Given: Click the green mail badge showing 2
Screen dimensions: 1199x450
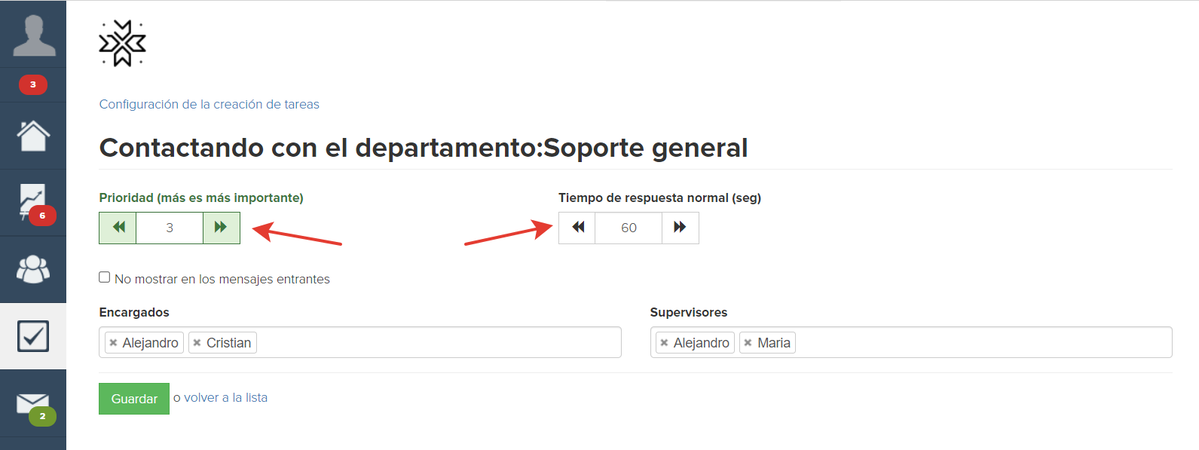Looking at the screenshot, I should coord(42,417).
